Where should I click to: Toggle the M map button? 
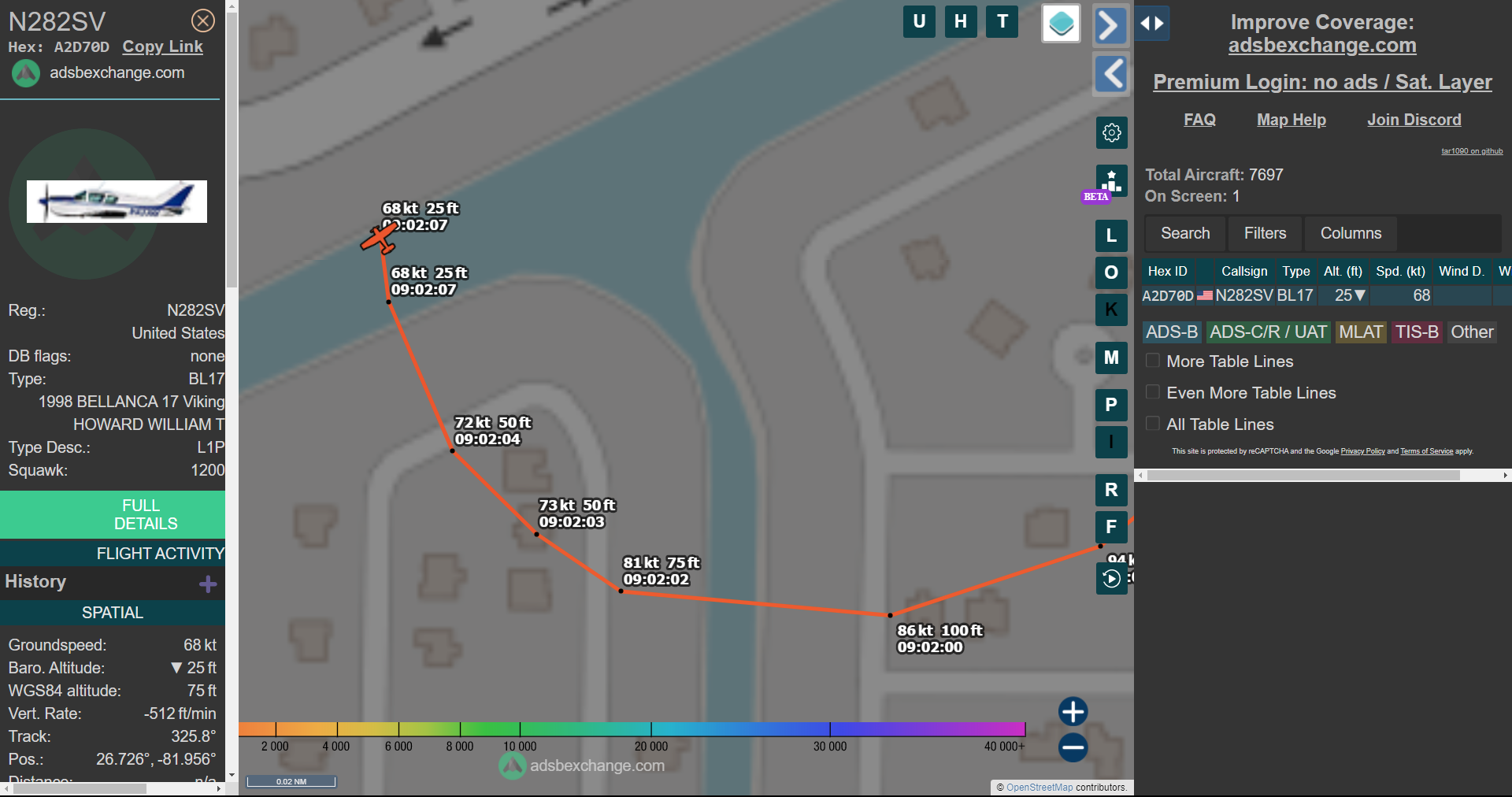(x=1111, y=358)
